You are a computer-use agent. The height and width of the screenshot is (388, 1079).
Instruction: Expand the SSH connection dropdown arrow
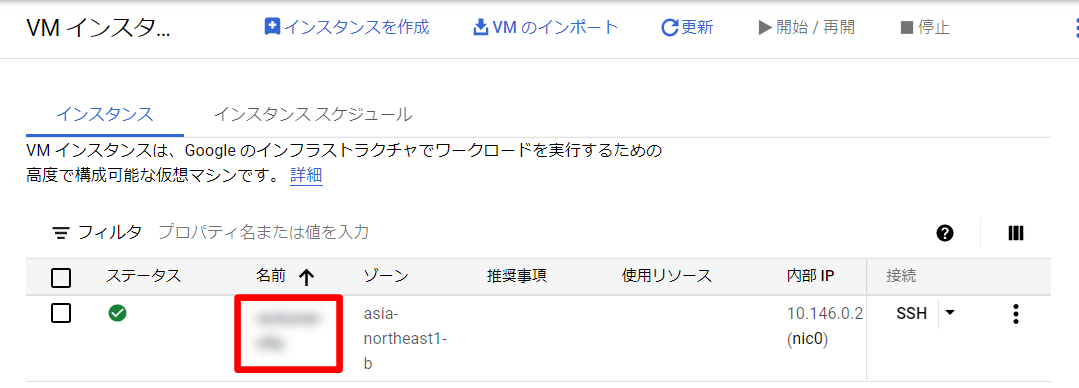[x=950, y=314]
